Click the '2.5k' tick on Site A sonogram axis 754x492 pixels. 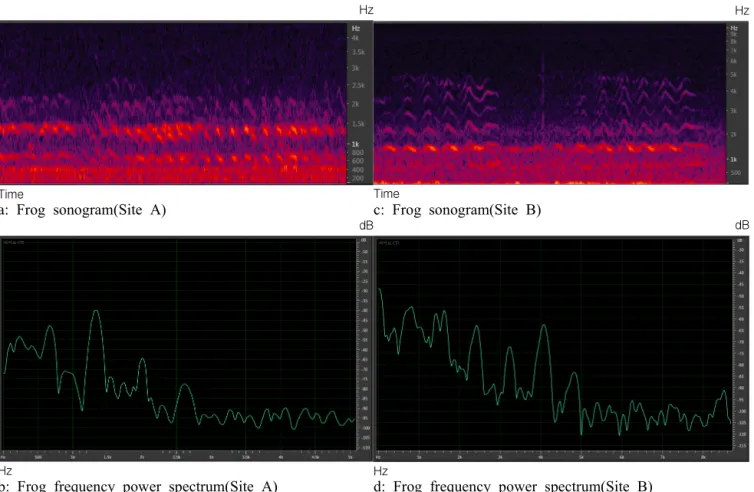coord(358,85)
